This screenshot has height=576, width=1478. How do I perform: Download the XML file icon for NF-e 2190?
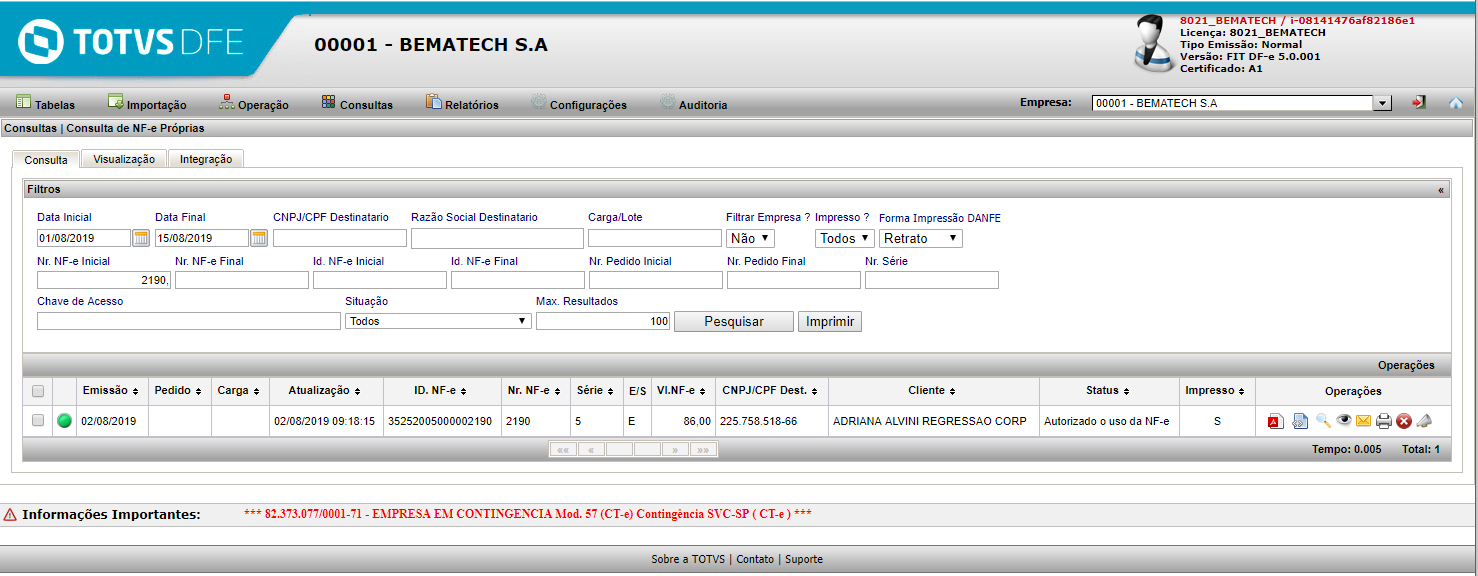click(x=1299, y=422)
